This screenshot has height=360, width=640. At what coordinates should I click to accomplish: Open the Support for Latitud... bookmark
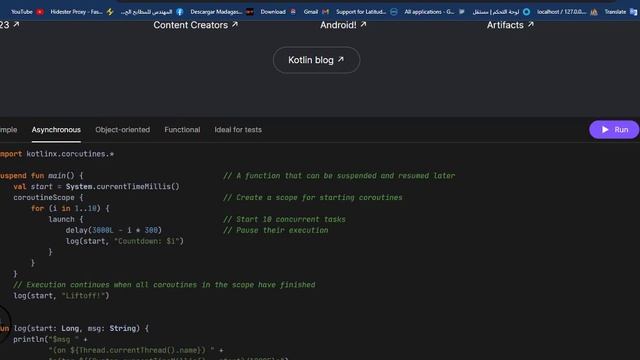coord(367,12)
